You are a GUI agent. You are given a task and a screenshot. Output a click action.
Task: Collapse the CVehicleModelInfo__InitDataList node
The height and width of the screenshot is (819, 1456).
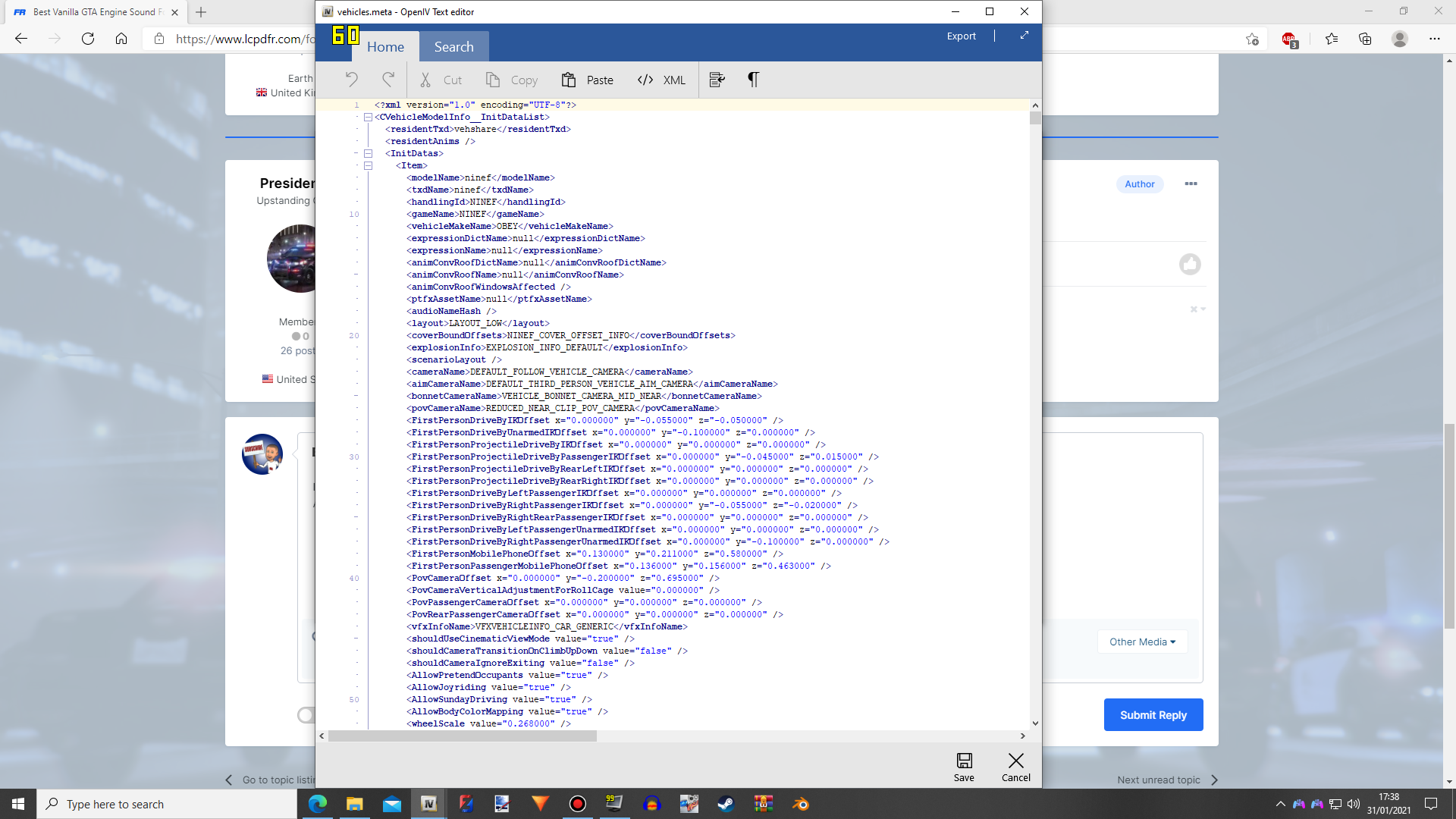[368, 117]
